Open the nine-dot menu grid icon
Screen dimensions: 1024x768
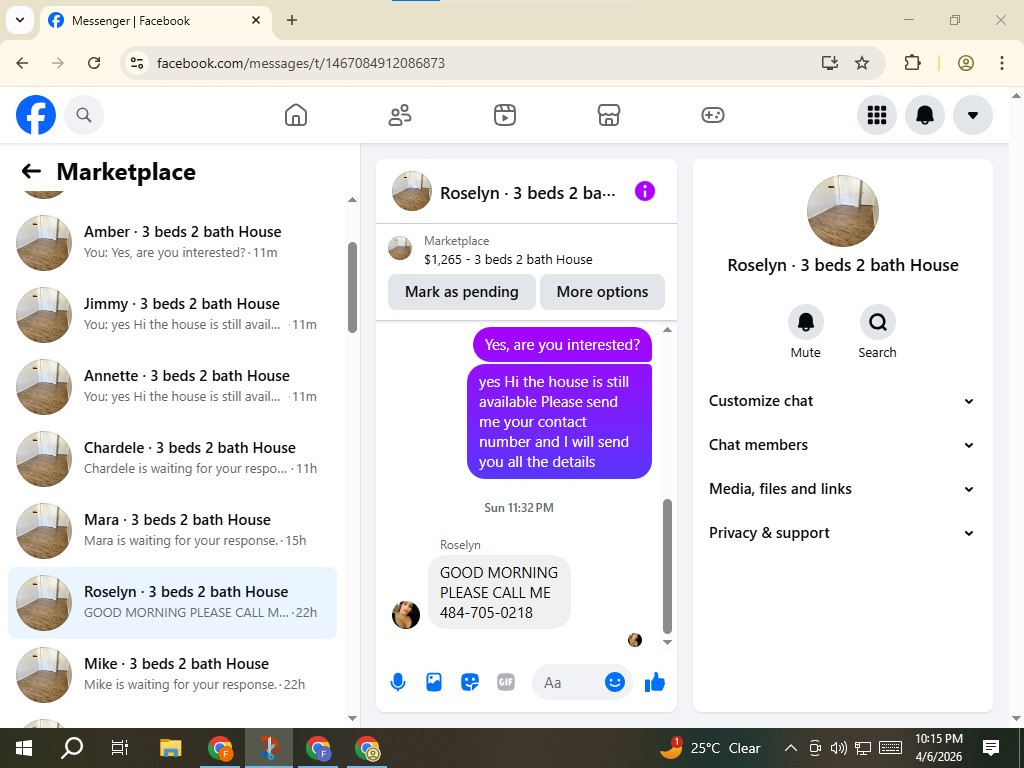(876, 115)
